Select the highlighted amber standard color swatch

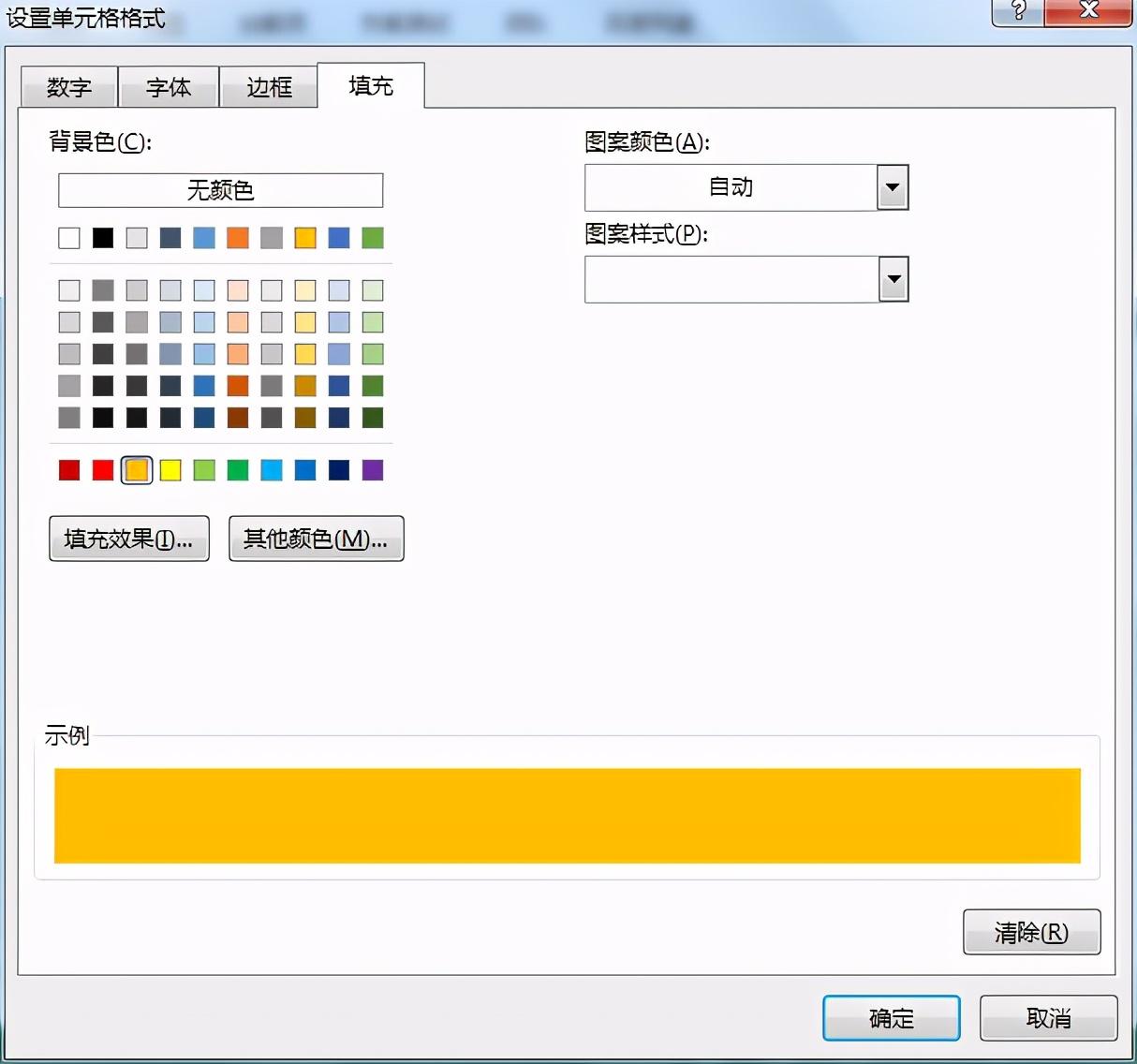point(137,470)
